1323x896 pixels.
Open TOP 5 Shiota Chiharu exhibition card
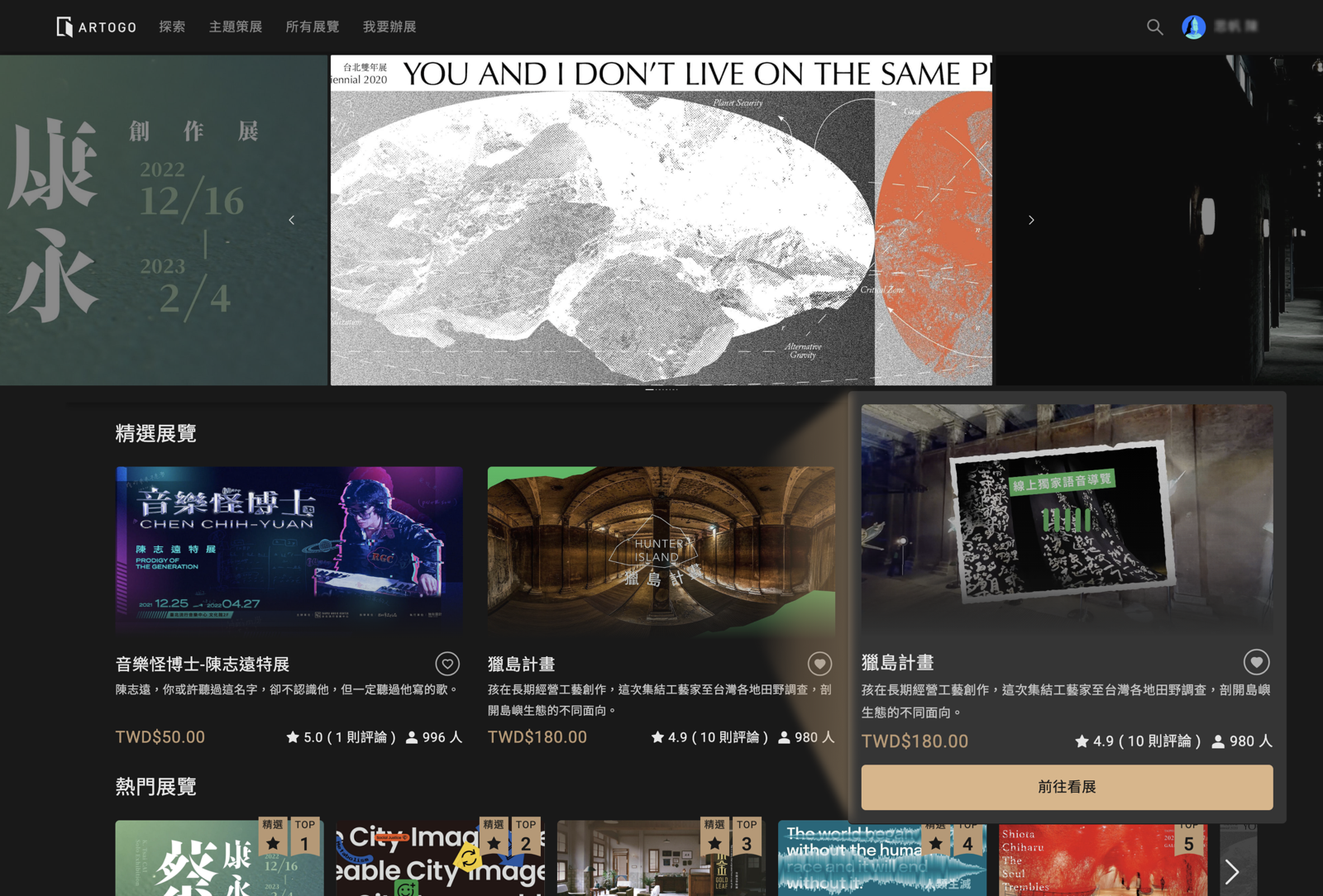pyautogui.click(x=1102, y=860)
